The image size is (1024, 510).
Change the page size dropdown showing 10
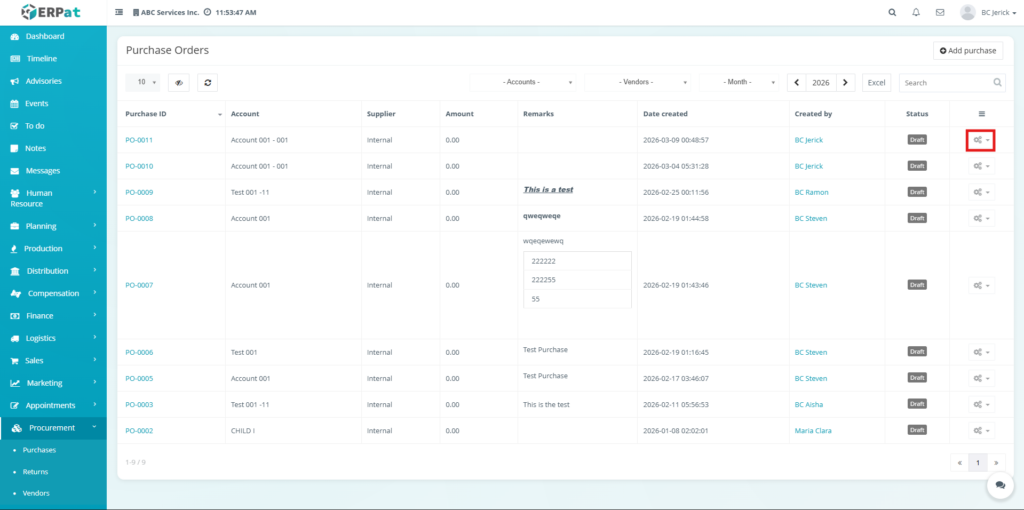(143, 83)
